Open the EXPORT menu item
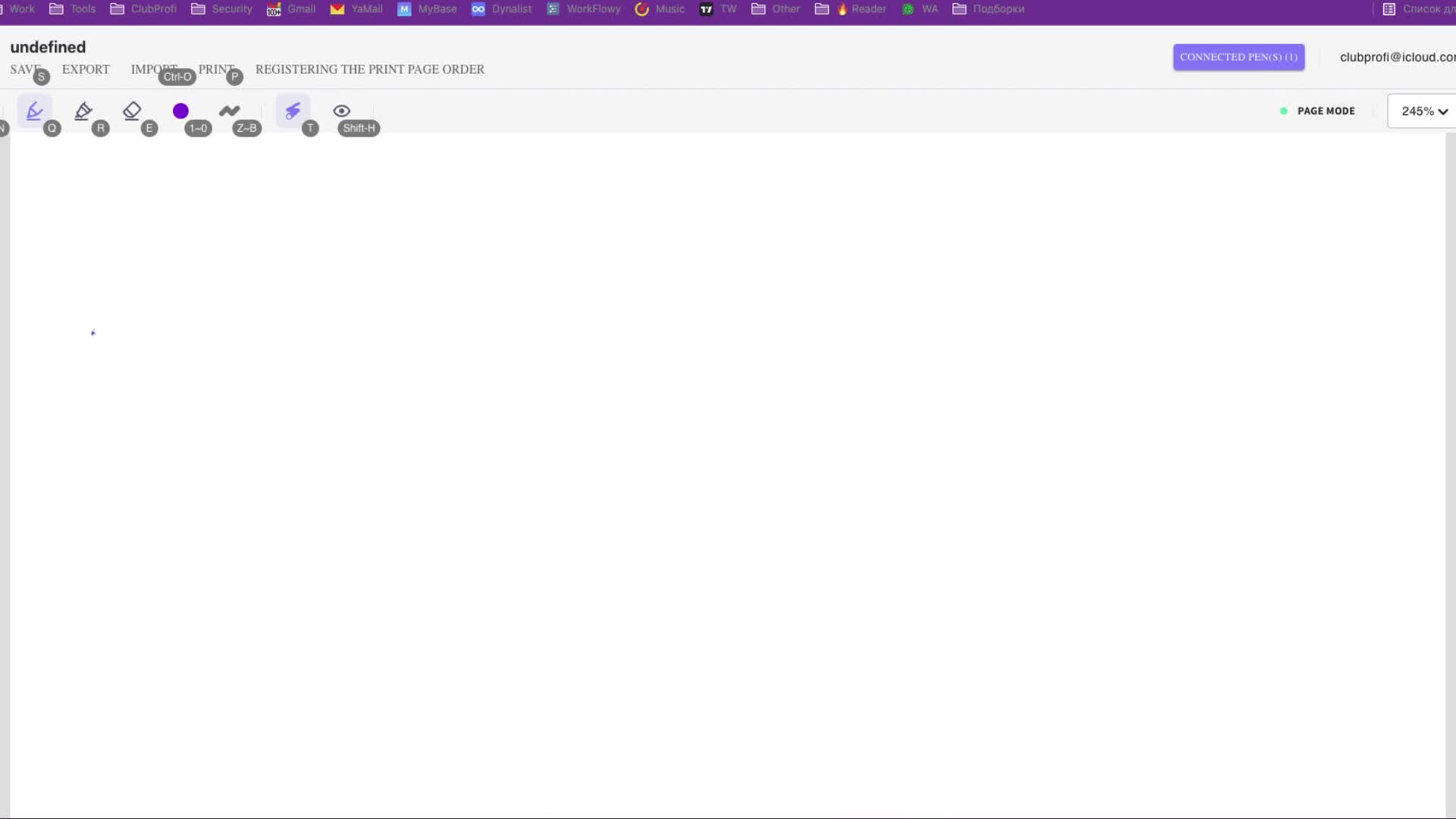The image size is (1456, 819). pyautogui.click(x=86, y=69)
